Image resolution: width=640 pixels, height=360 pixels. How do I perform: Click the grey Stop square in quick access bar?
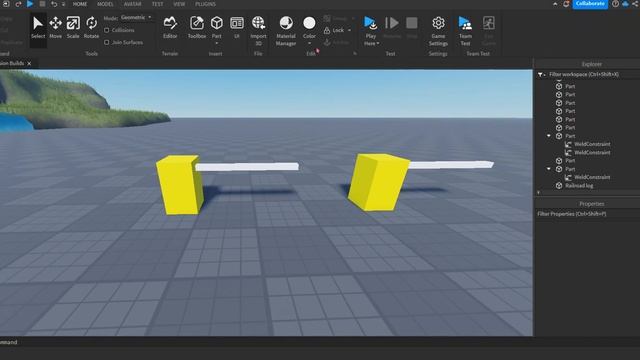(x=42, y=4)
